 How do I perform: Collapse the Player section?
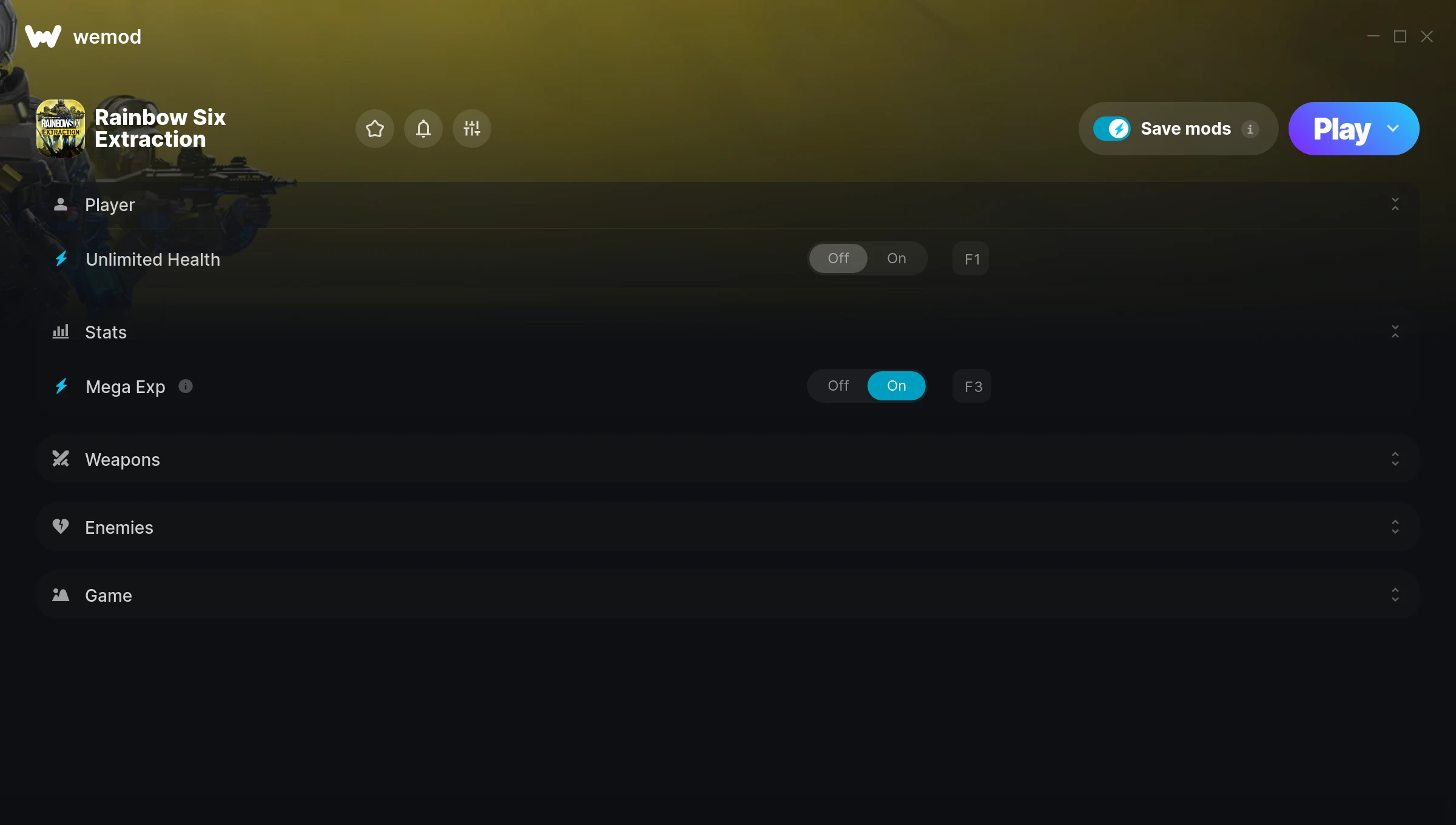tap(1395, 204)
